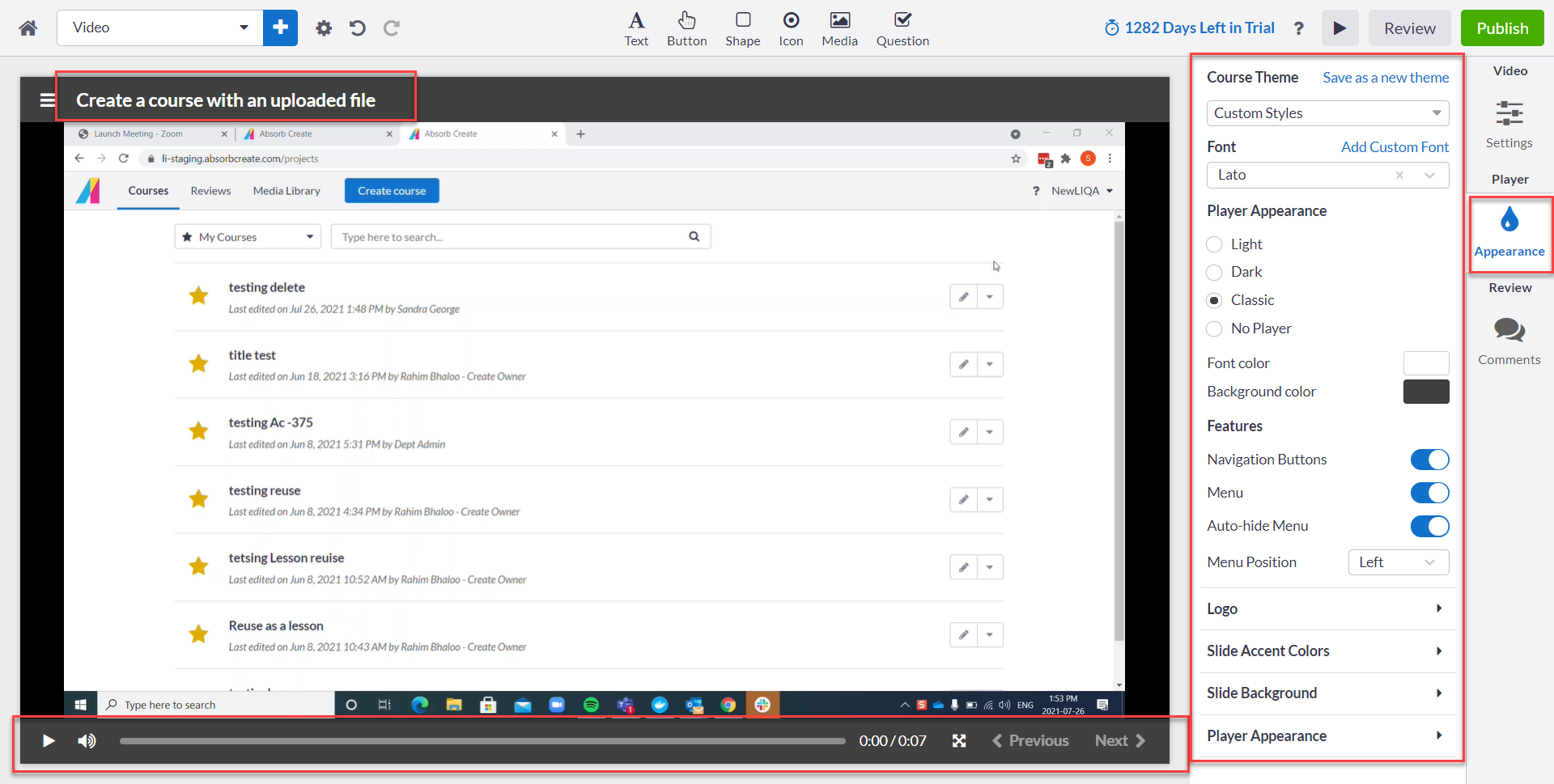
Task: Insert a Shape element
Action: click(743, 29)
